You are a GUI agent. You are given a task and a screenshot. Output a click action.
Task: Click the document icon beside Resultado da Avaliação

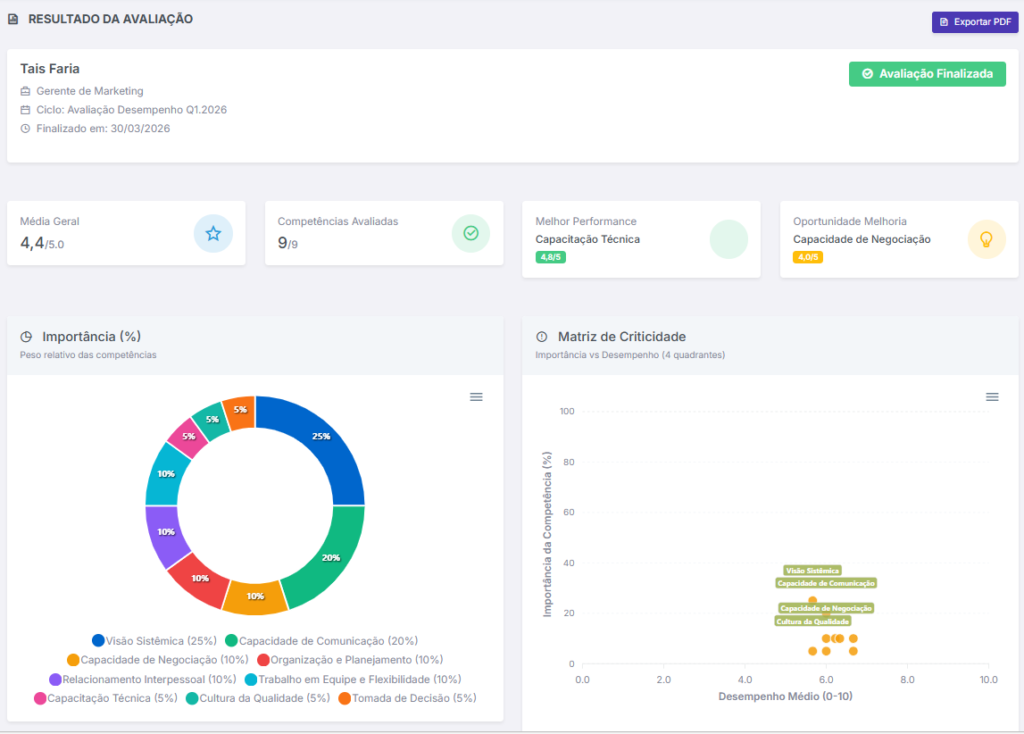tap(13, 19)
